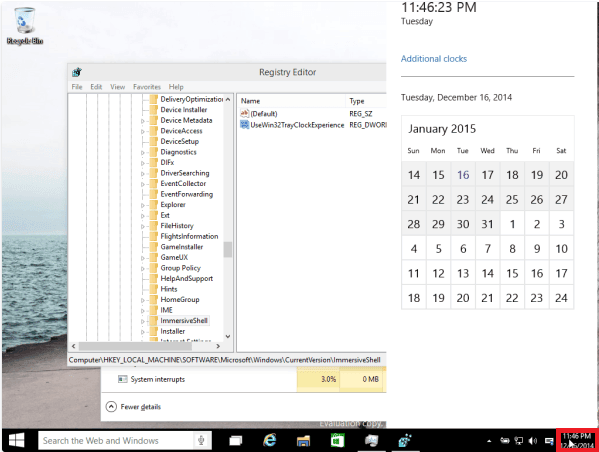Viewport: 599px width, 452px height.
Task: Click the HelpAndSupport folder icon
Action: tap(154, 279)
